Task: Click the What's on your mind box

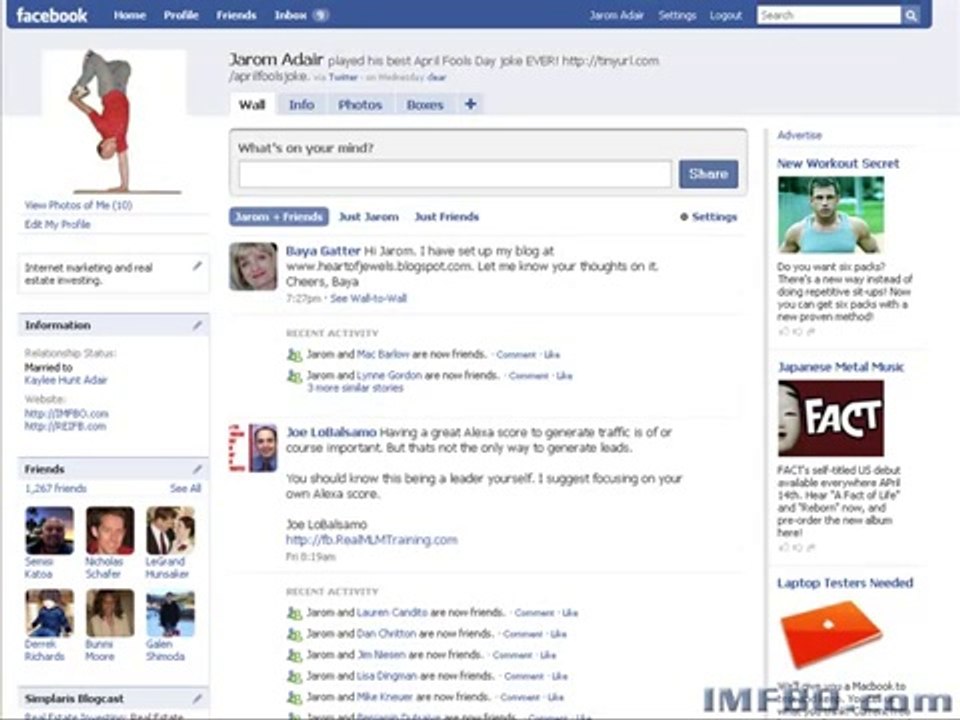Action: 455,174
